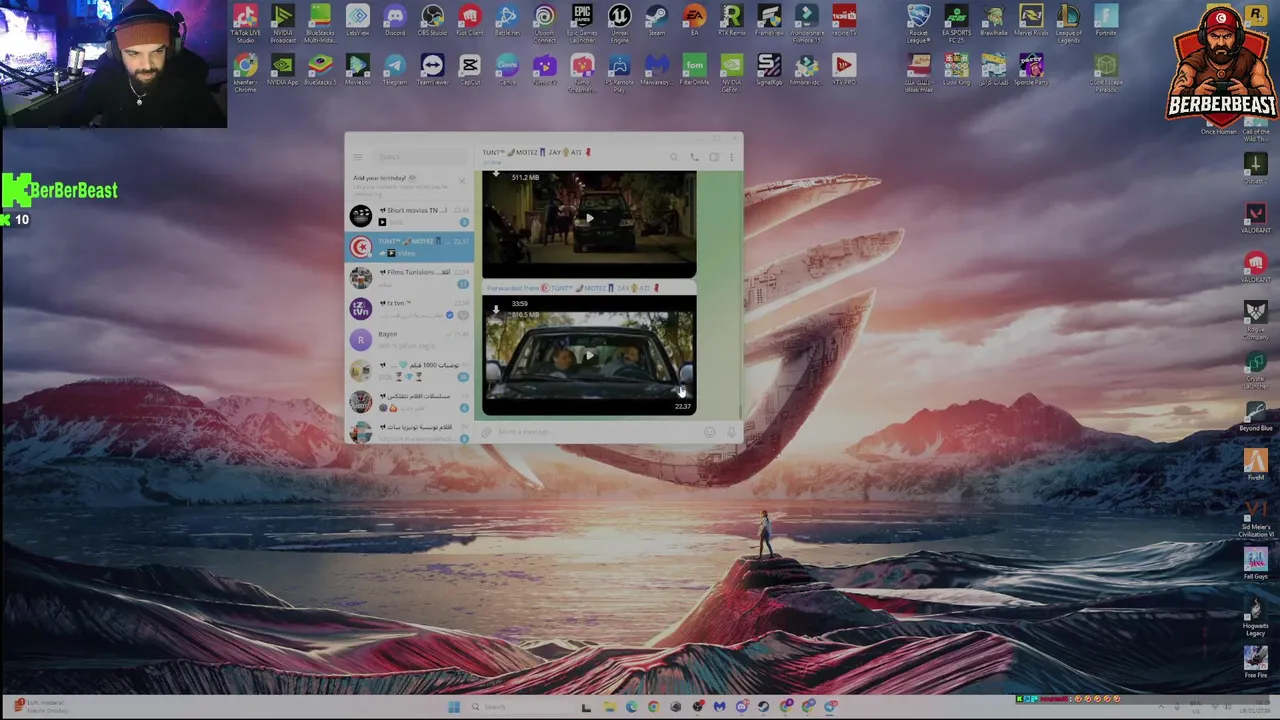Open PS Remote Play desktop shortcut

[619, 73]
